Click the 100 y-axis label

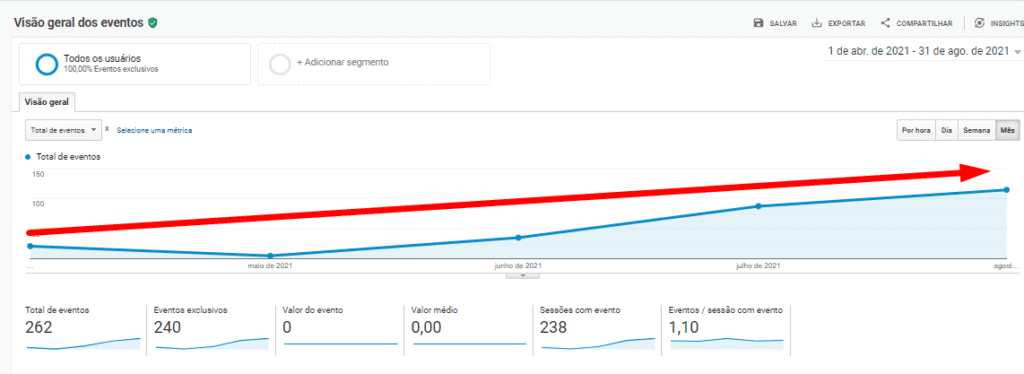(x=37, y=204)
